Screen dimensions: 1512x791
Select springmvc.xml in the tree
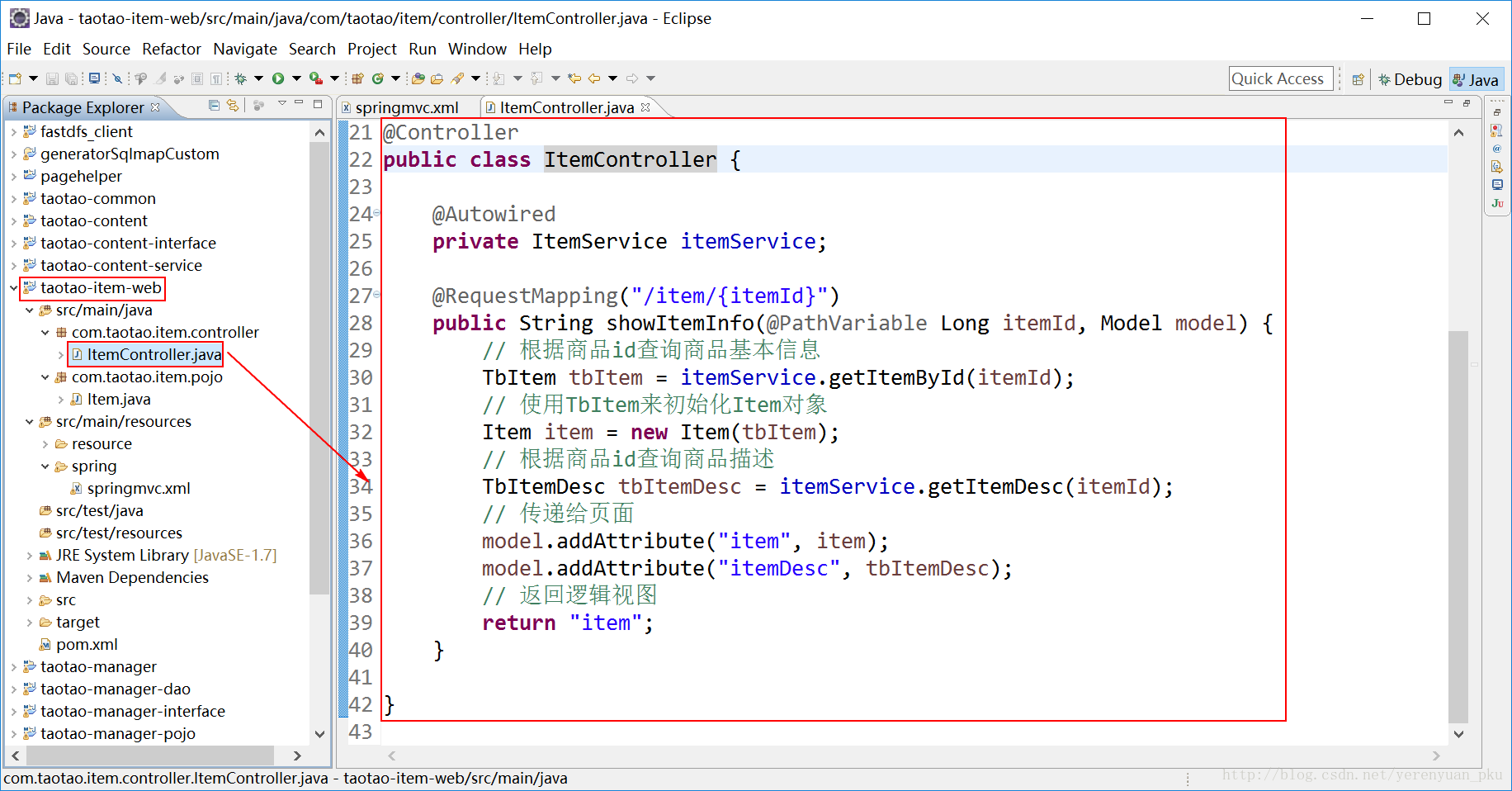point(138,488)
